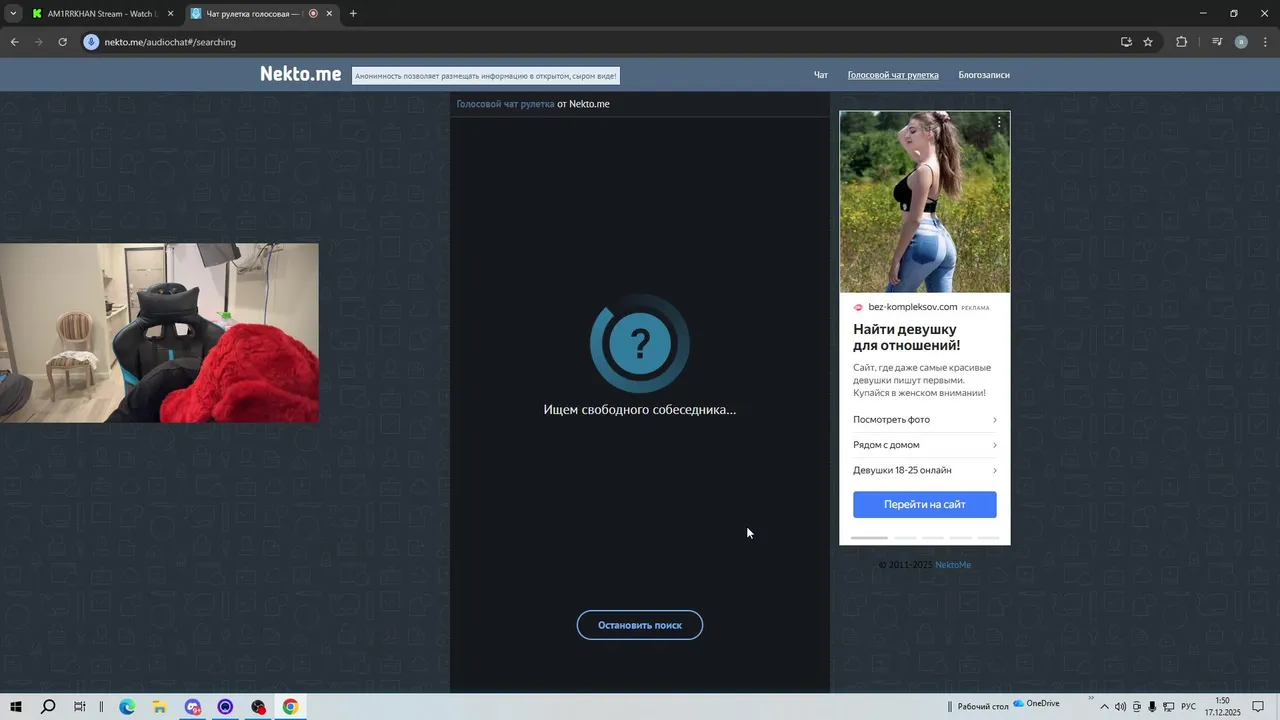1280x720 pixels.
Task: Expand the Девушки 18-25 онлайн ad row
Action: click(x=925, y=470)
